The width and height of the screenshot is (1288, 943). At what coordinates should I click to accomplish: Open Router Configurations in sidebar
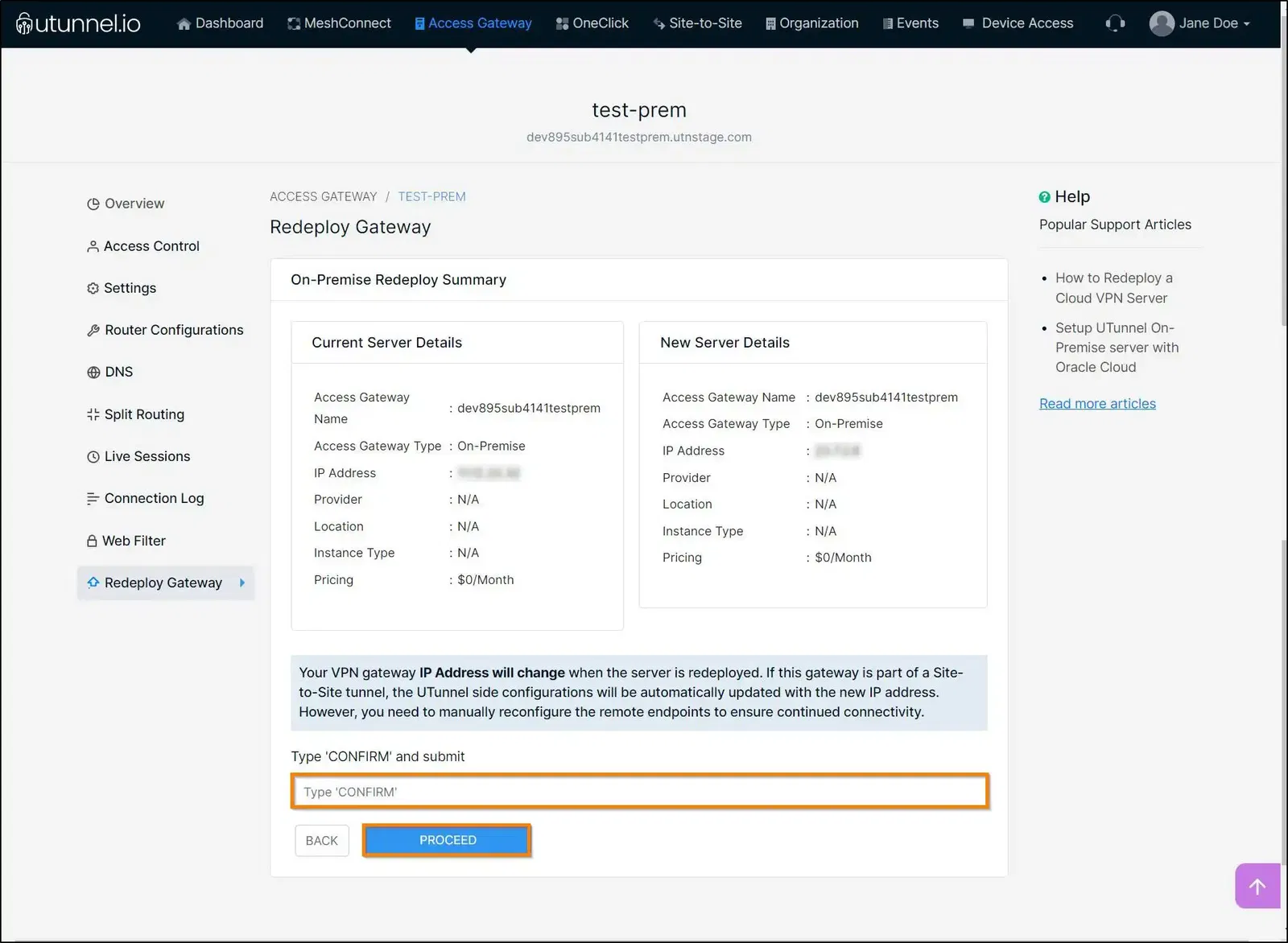coord(164,330)
